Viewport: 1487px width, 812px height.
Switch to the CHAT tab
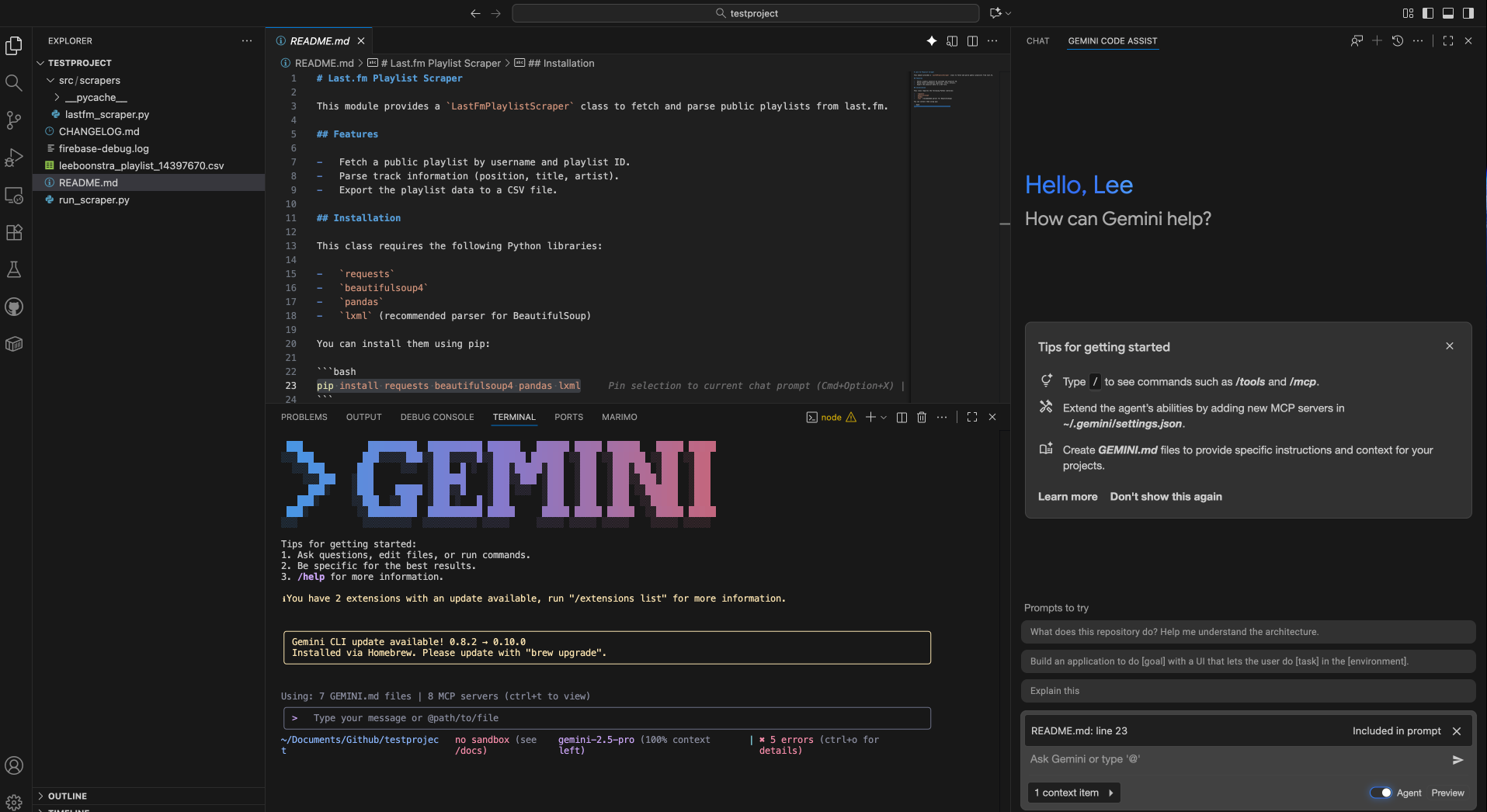click(1037, 41)
